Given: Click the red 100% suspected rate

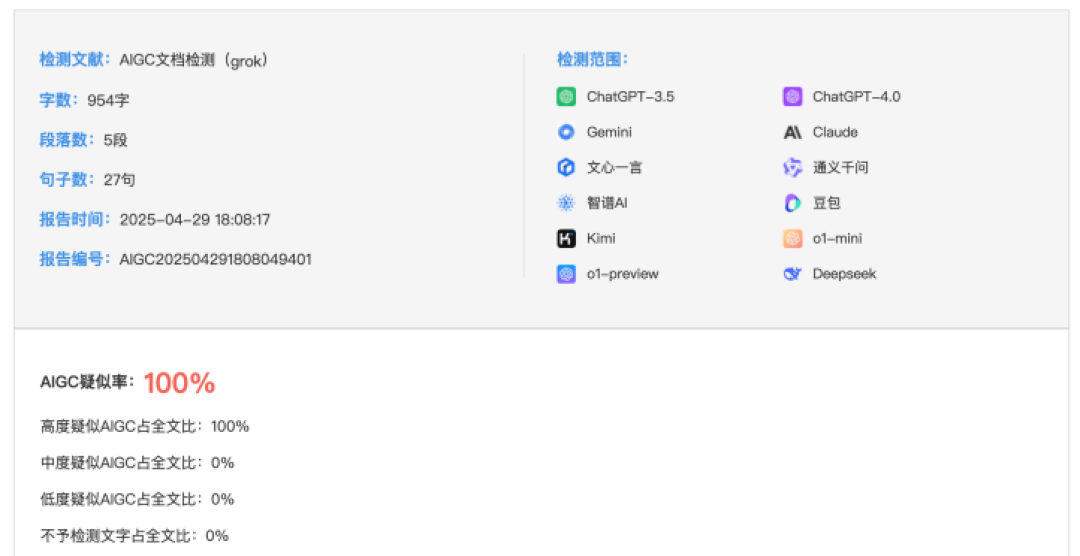Looking at the screenshot, I should tap(179, 383).
